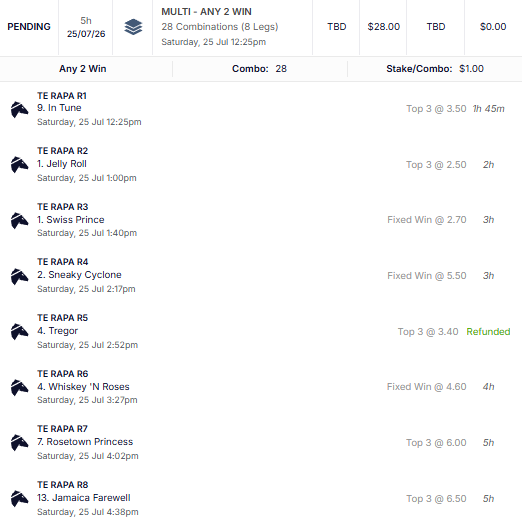Click the green Refunded status label
This screenshot has width=522, height=523.
[x=488, y=332]
